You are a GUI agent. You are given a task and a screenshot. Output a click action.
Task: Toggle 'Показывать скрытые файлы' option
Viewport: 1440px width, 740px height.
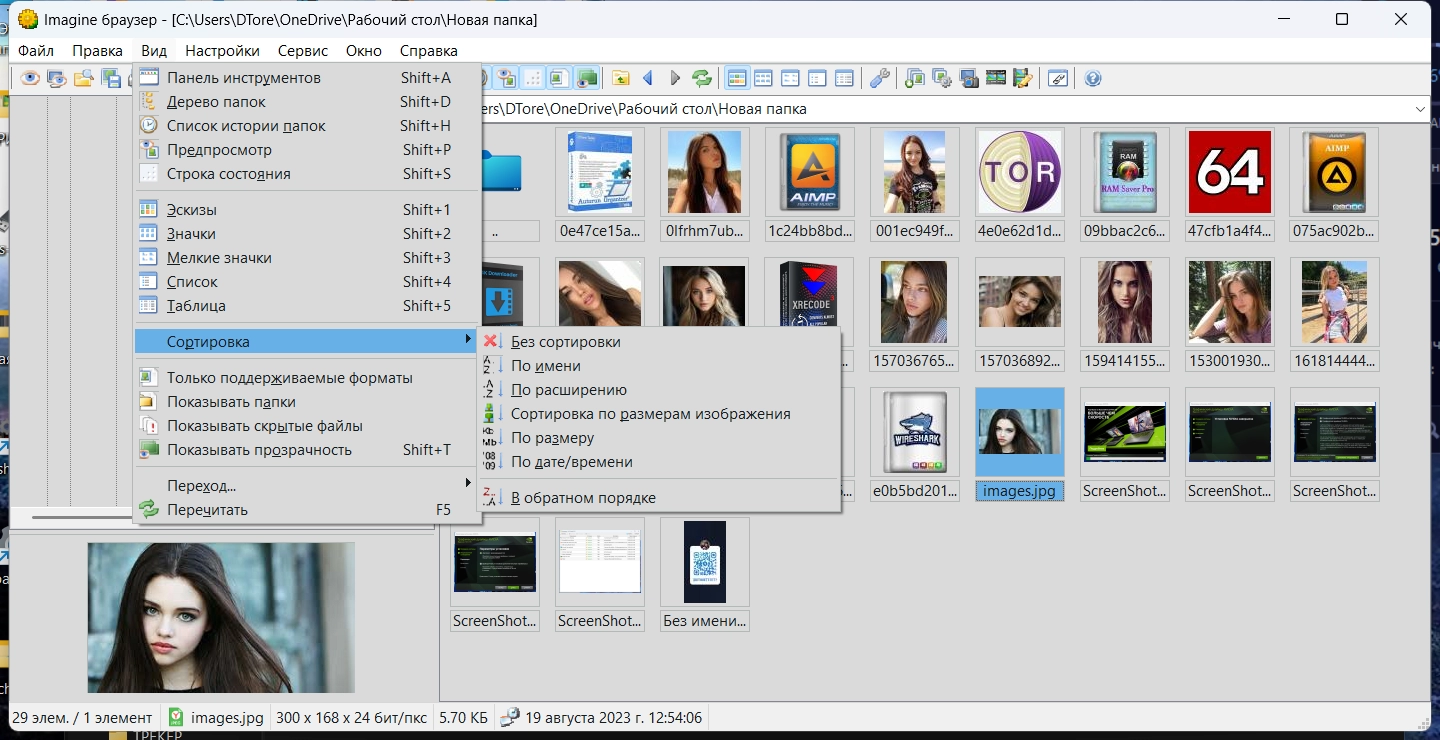(264, 426)
